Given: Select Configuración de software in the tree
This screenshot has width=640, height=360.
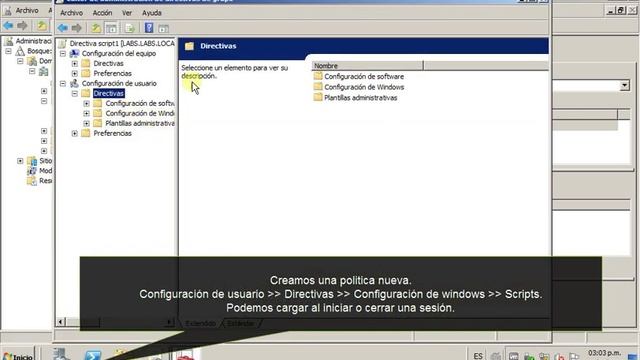Looking at the screenshot, I should pos(140,103).
